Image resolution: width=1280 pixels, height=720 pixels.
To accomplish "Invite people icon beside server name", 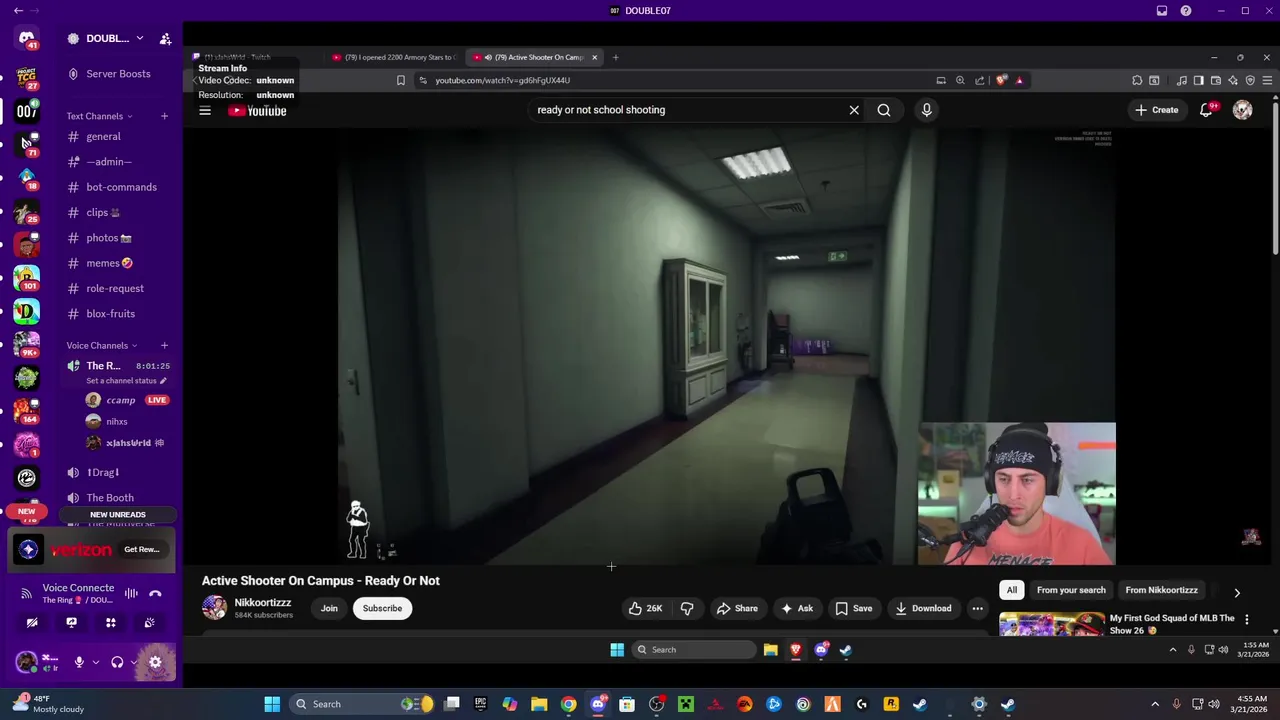I will [165, 38].
